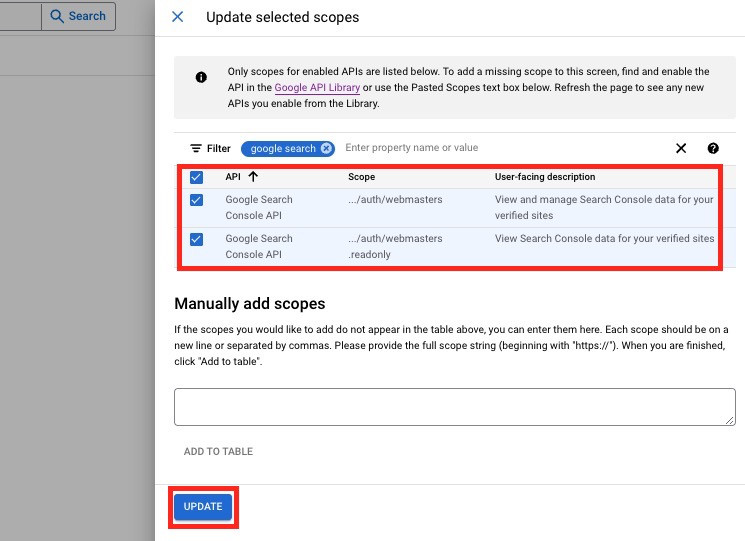Click 'View and manage Search Console data' description
The width and height of the screenshot is (745, 541).
point(604,207)
